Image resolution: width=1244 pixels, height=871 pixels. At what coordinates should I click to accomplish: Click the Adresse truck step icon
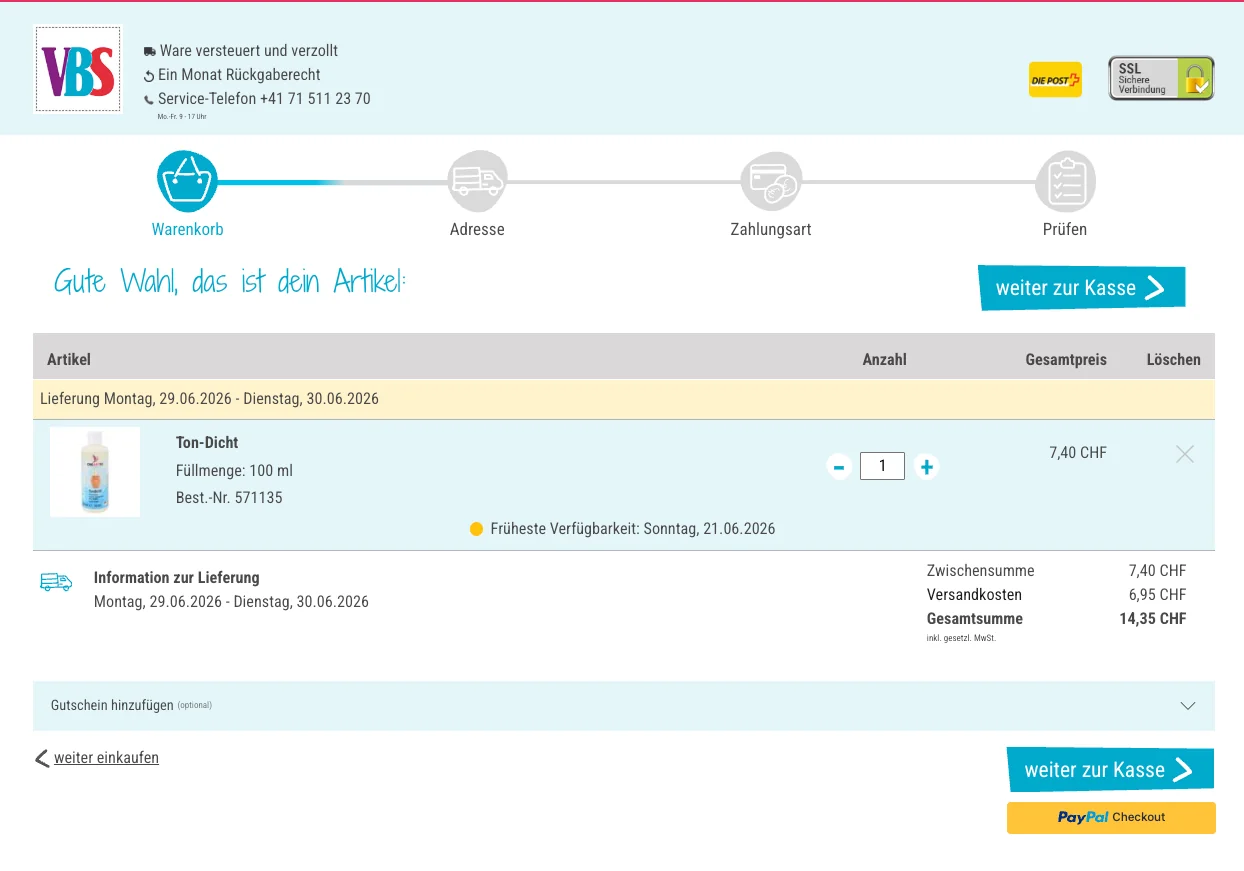477,181
